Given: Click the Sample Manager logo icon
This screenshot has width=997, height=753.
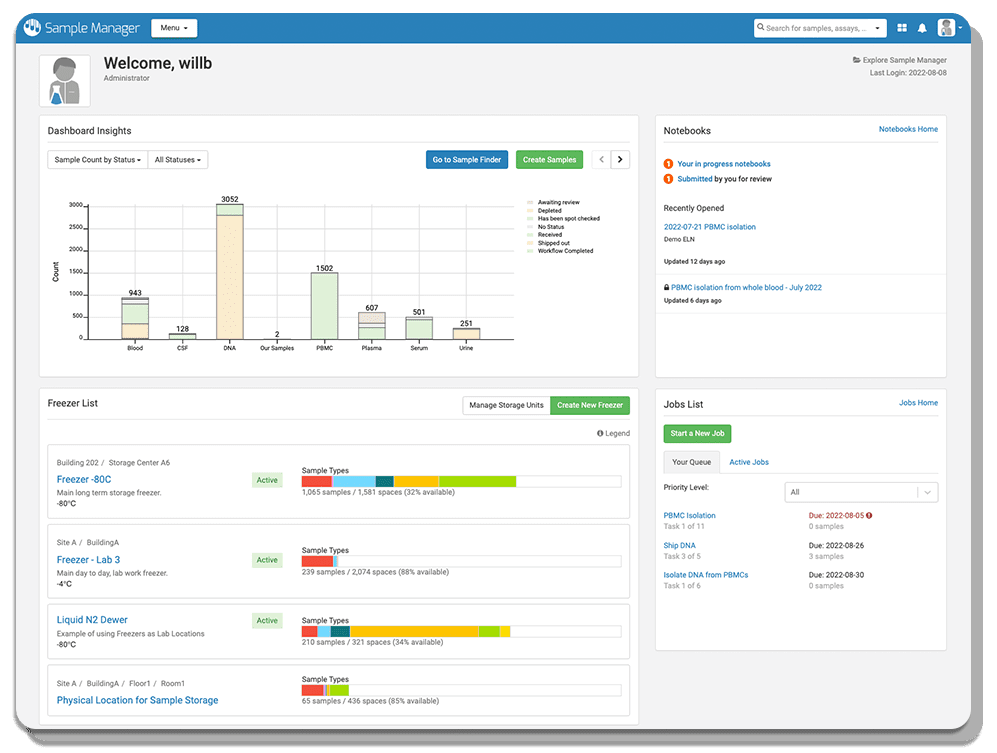Looking at the screenshot, I should (33, 28).
